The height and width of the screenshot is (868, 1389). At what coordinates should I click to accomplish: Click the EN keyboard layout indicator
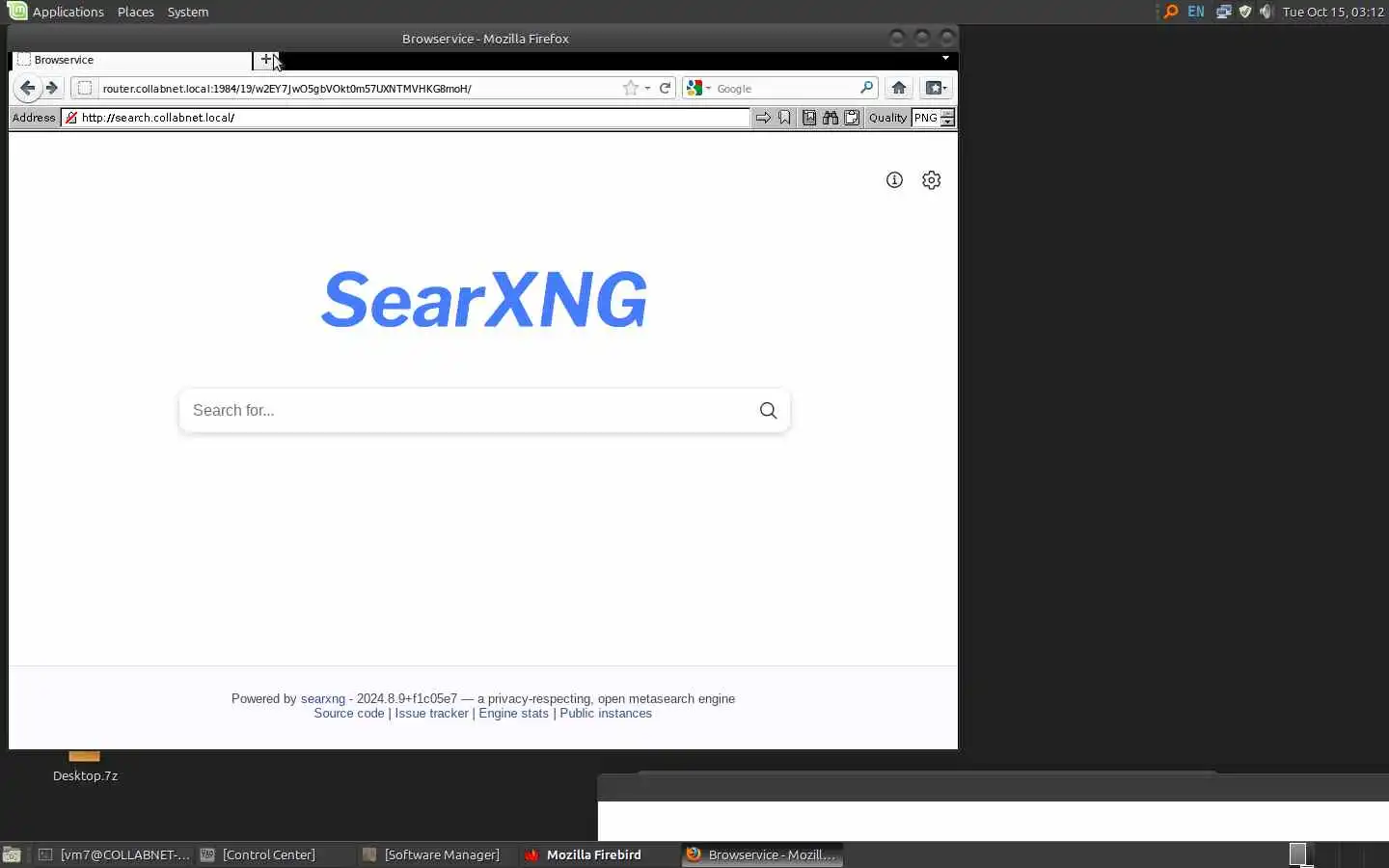click(1196, 12)
